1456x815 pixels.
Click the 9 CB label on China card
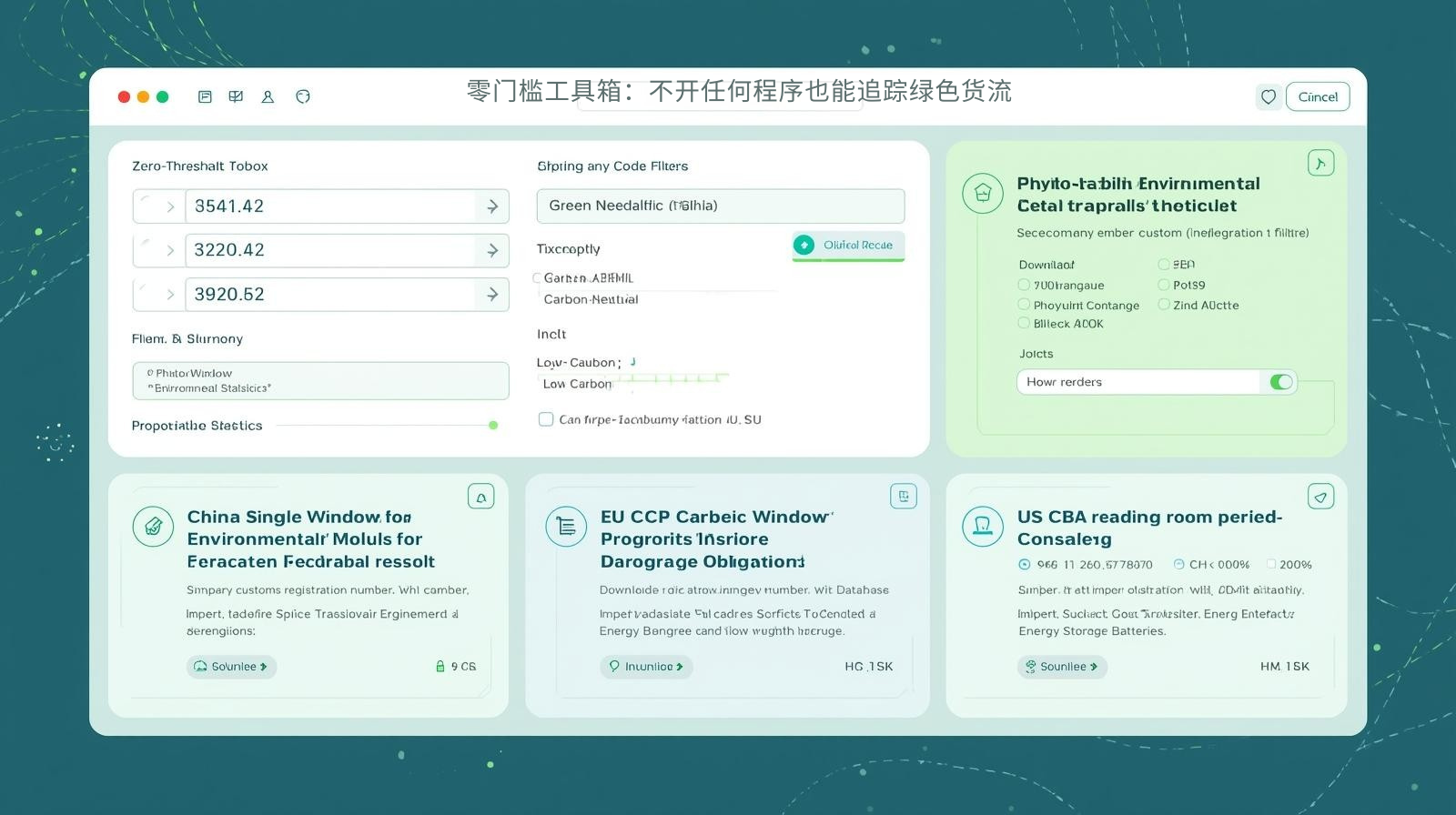[463, 667]
